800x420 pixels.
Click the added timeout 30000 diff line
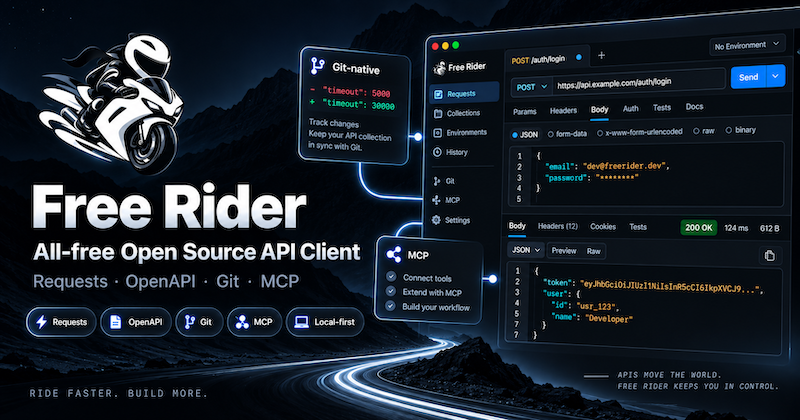[352, 105]
